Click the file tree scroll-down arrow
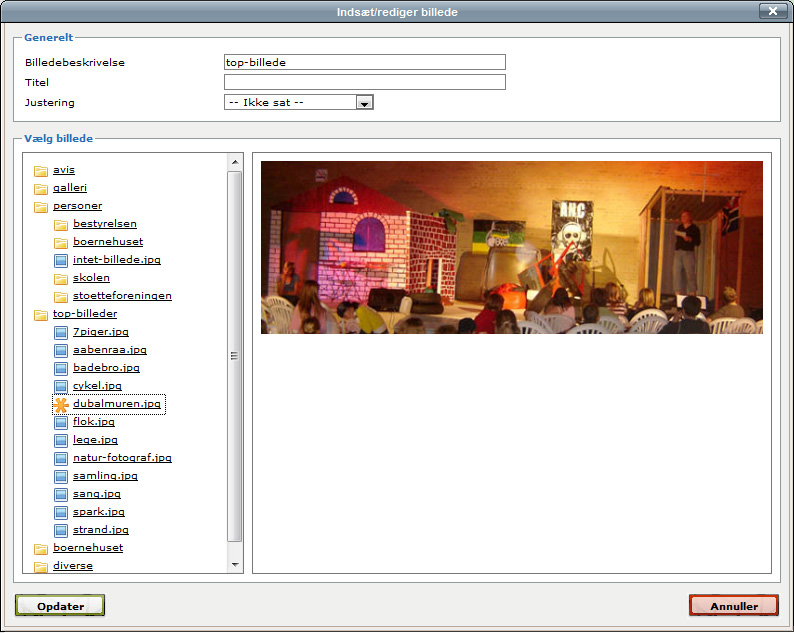Image resolution: width=794 pixels, height=633 pixels. point(234,565)
